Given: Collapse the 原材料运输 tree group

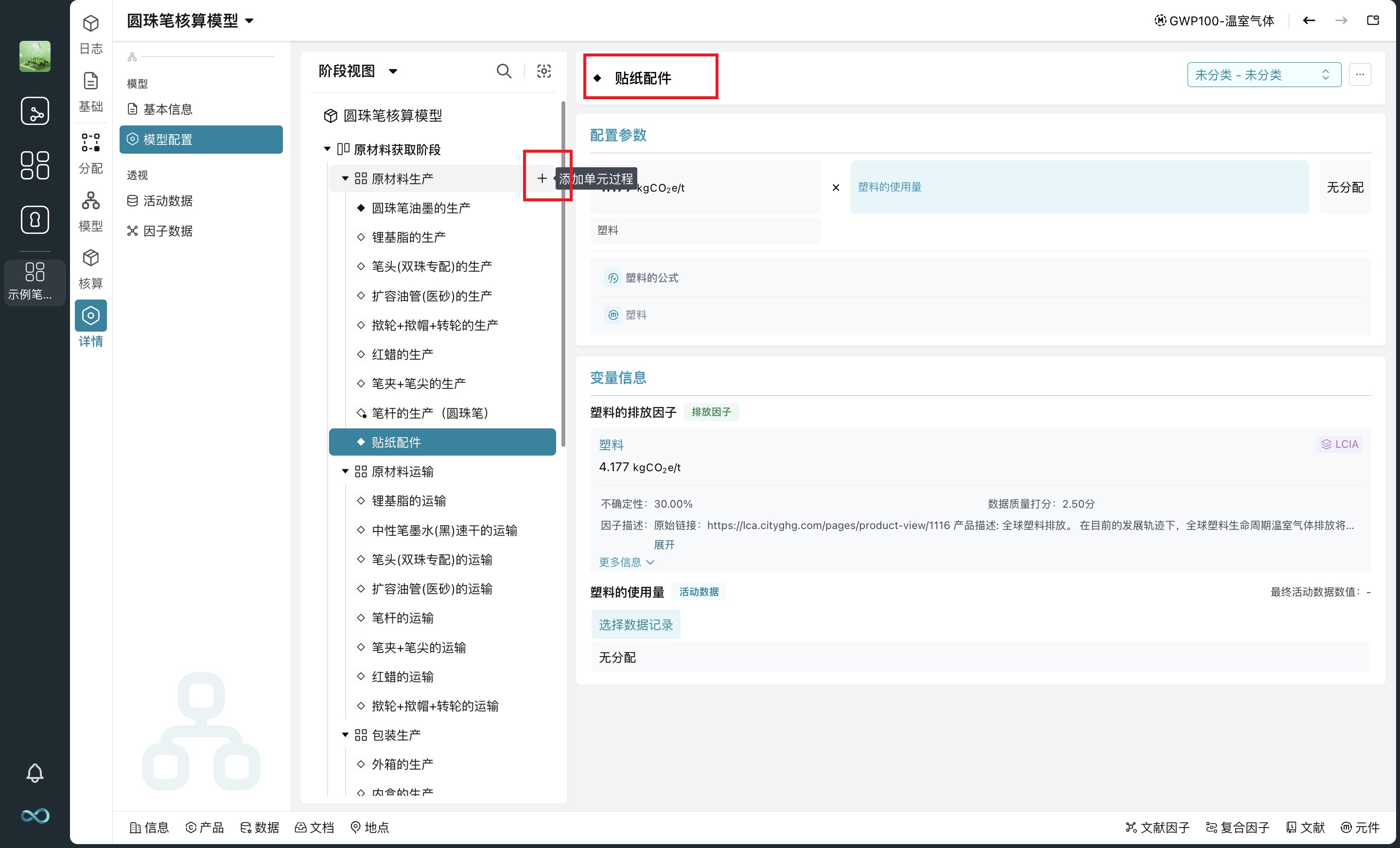Looking at the screenshot, I should point(345,471).
